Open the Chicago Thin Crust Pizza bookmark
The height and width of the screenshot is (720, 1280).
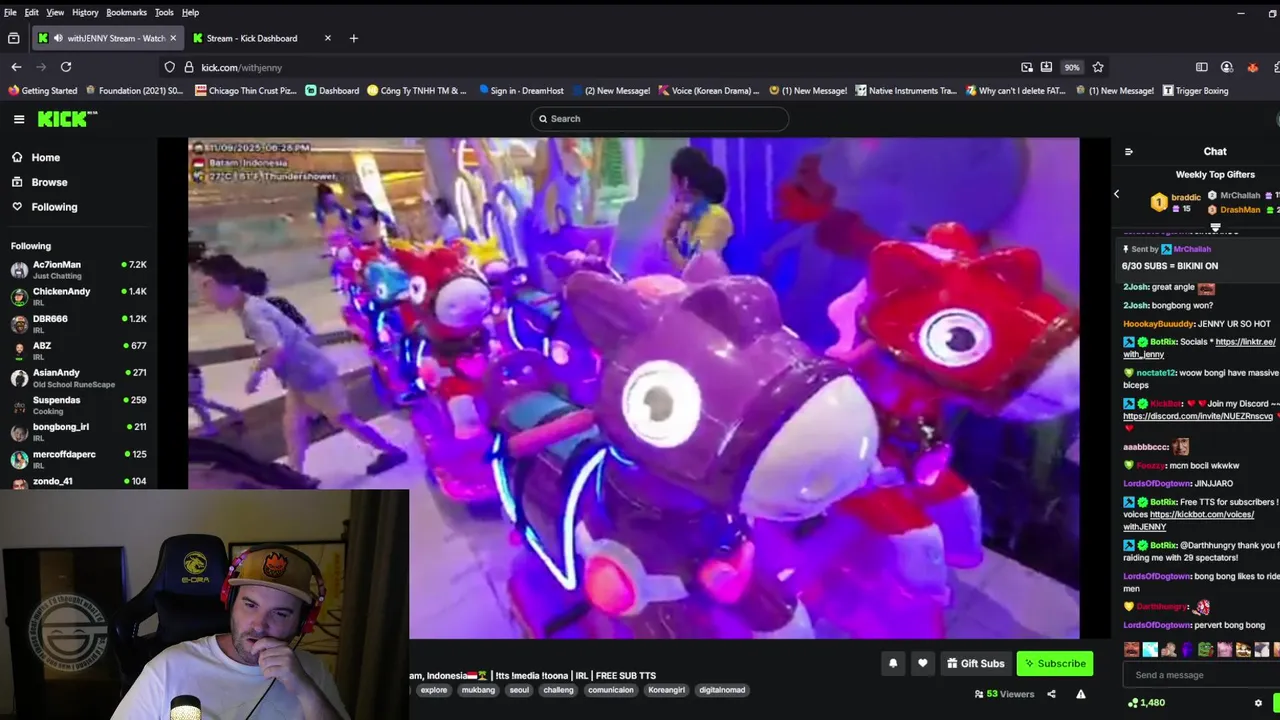[246, 90]
